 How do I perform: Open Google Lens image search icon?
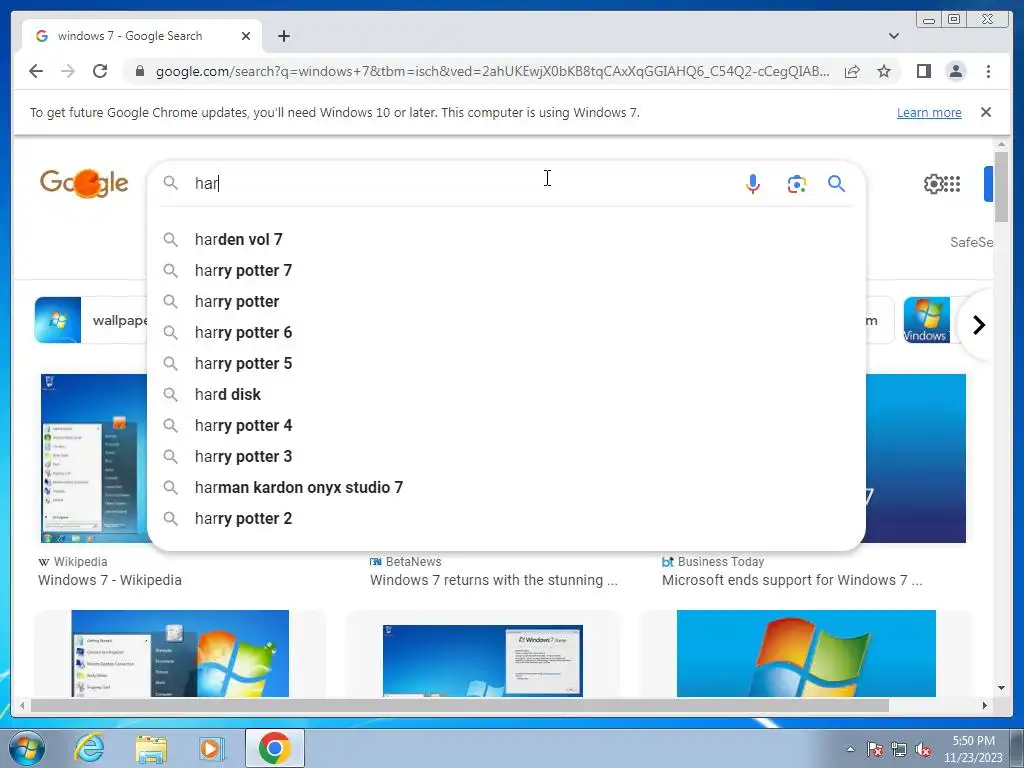tap(796, 184)
